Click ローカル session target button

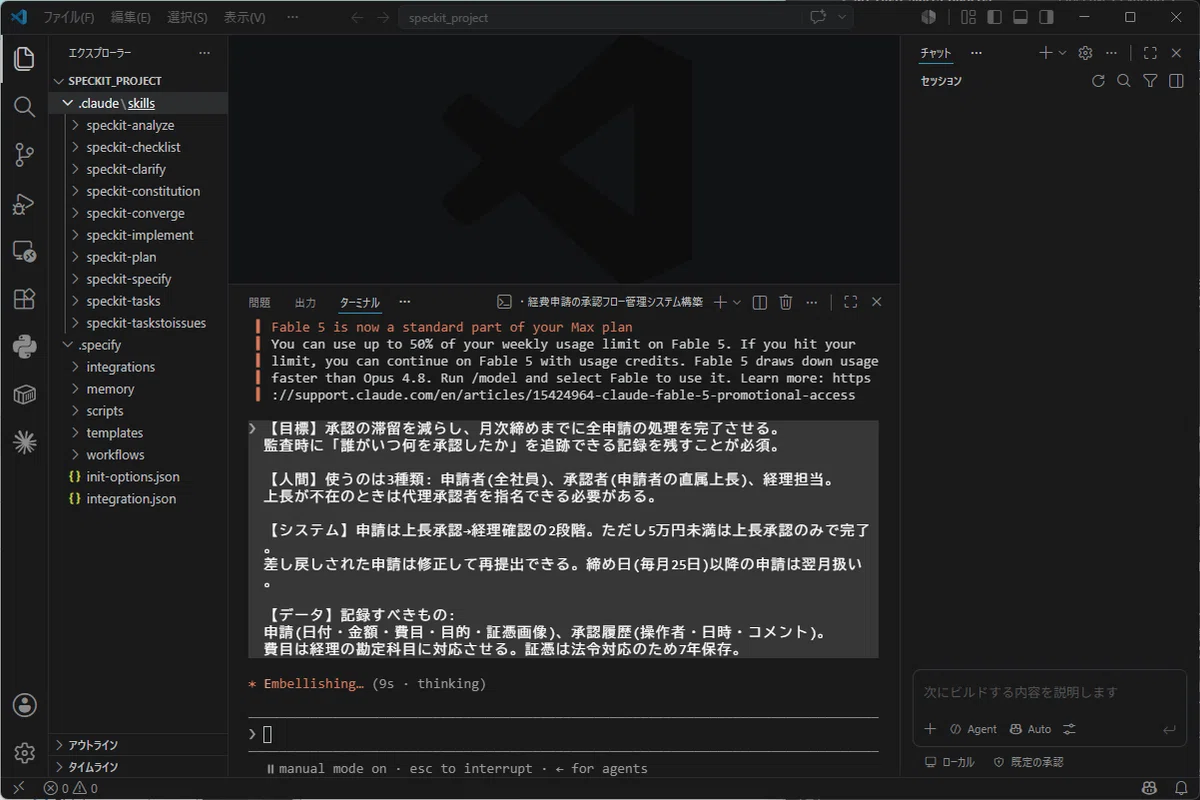click(949, 762)
